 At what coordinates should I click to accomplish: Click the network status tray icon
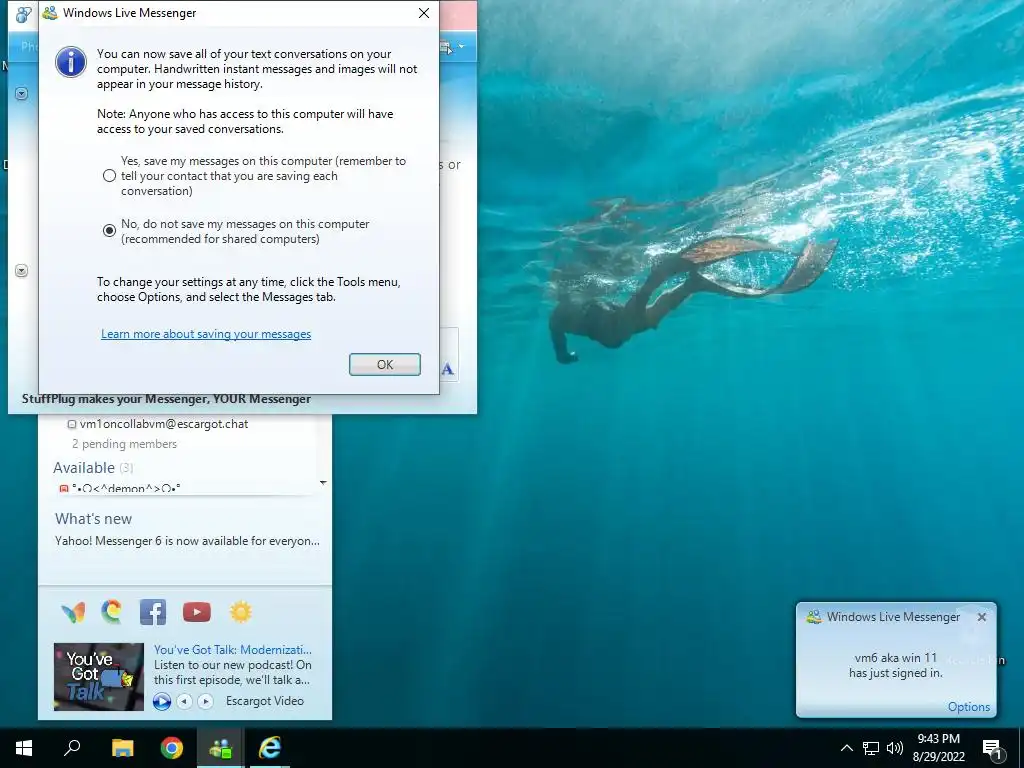click(871, 748)
